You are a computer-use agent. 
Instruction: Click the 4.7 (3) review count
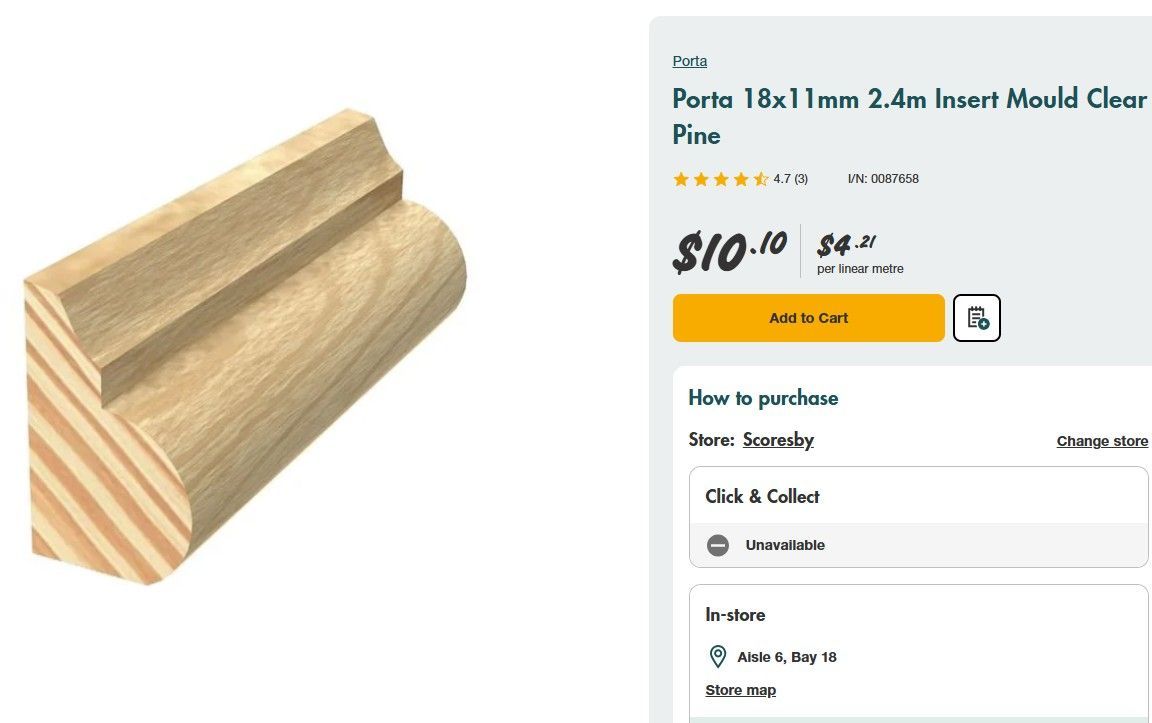(791, 179)
